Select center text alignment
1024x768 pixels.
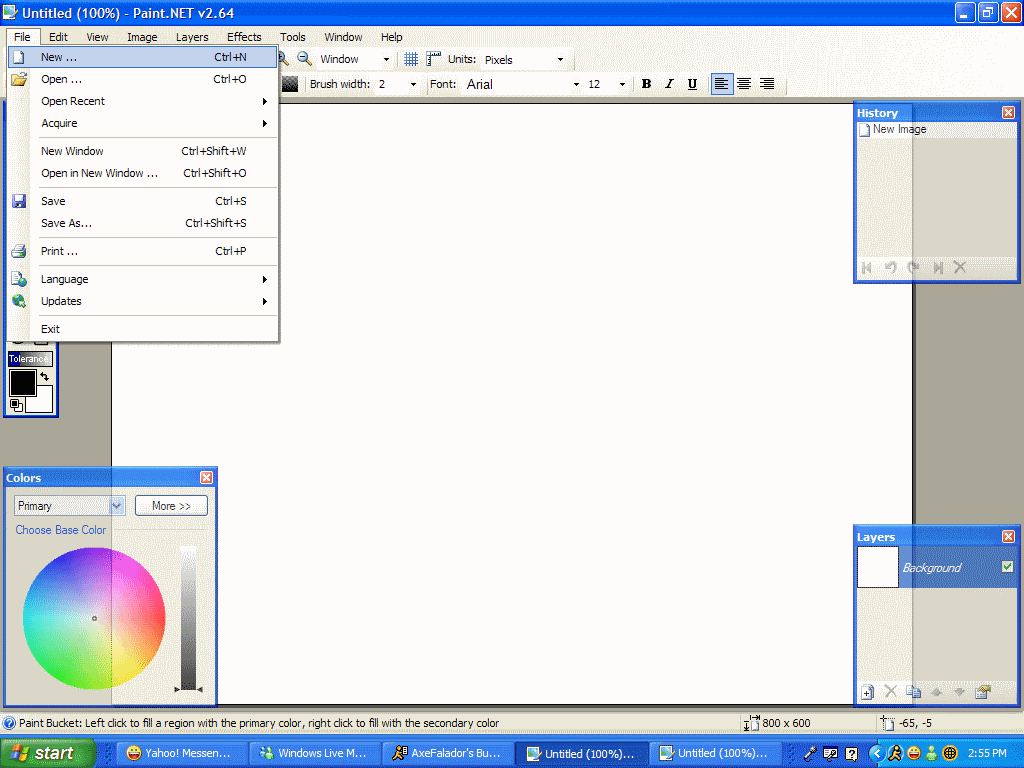pyautogui.click(x=744, y=84)
